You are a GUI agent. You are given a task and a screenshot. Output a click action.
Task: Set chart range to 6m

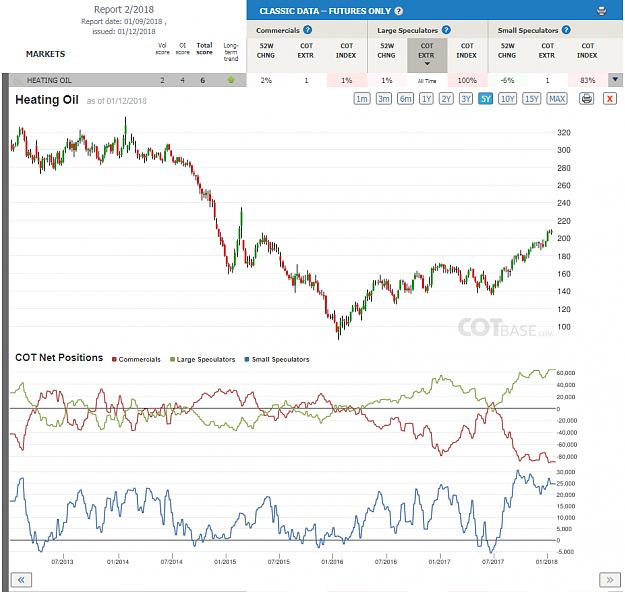405,98
